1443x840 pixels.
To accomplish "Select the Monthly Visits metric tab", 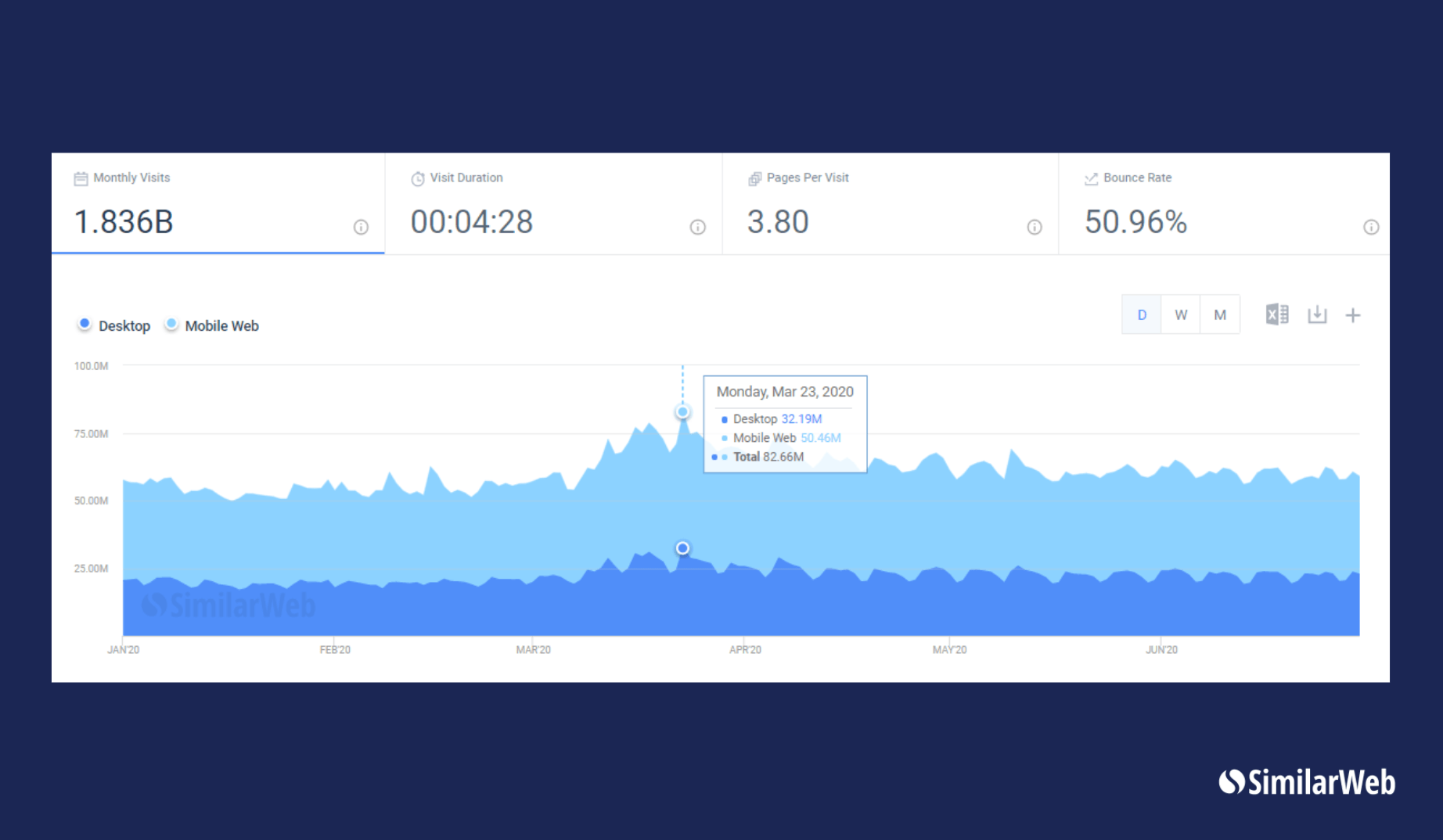I will (x=218, y=203).
